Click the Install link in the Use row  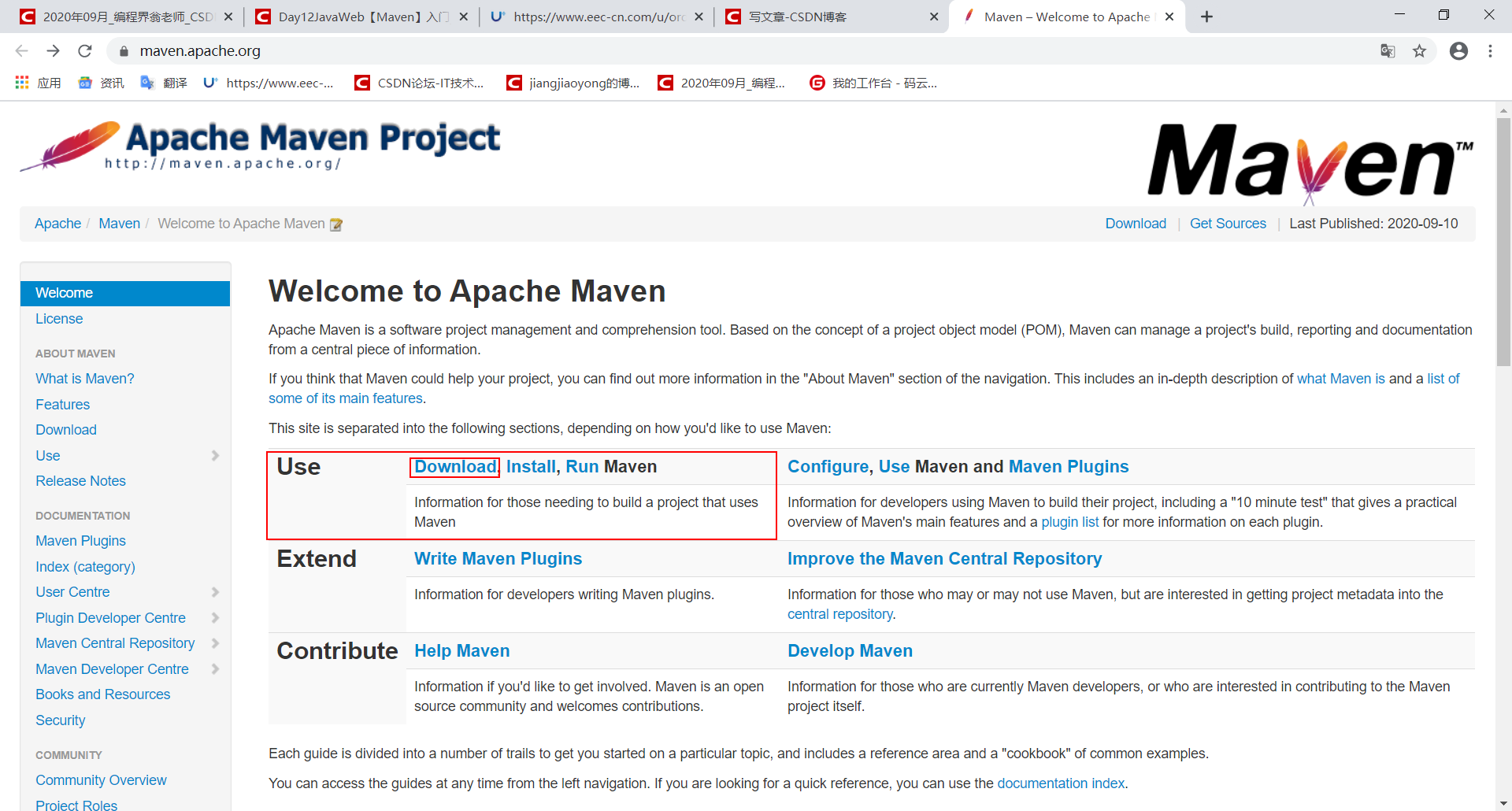click(531, 467)
